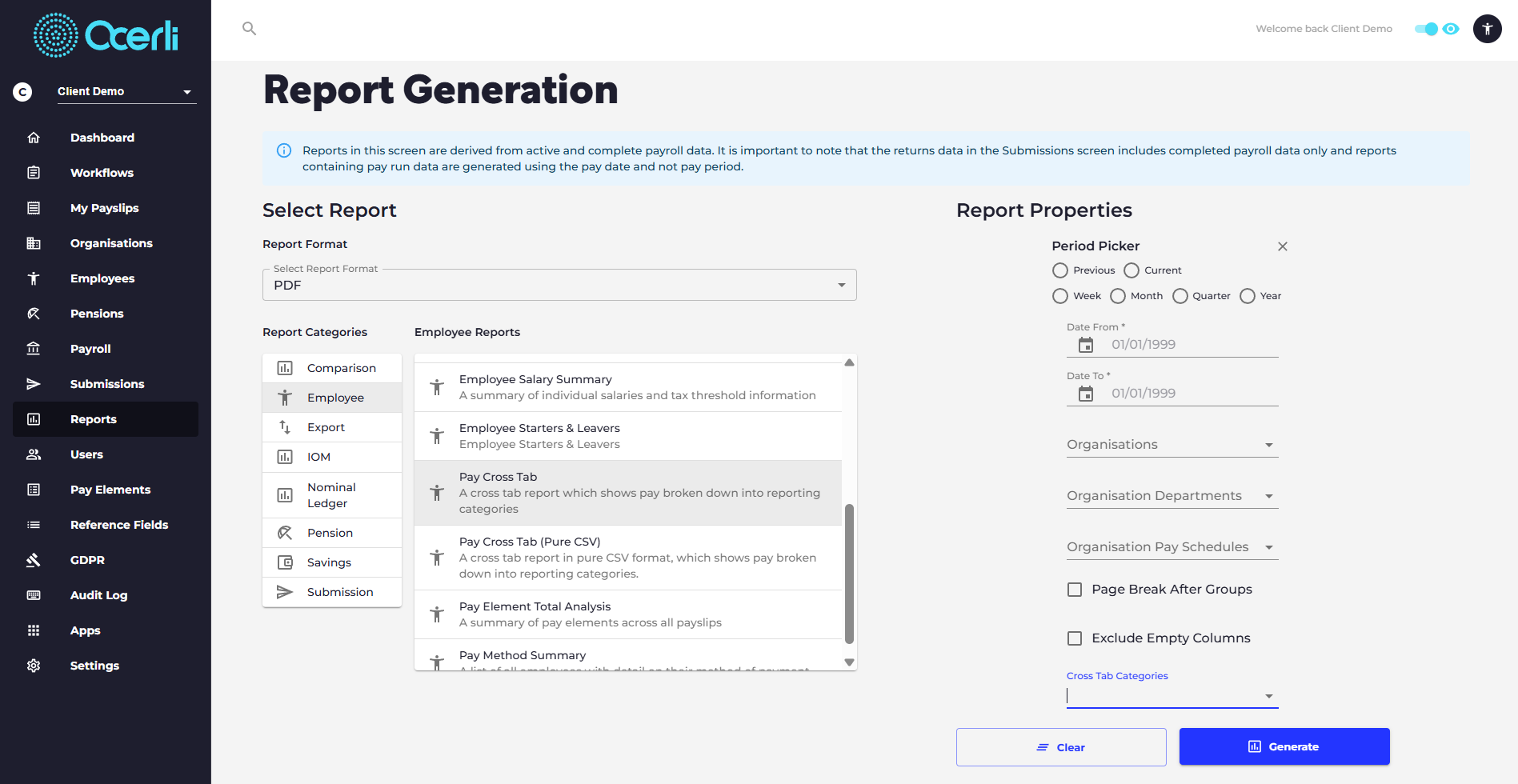Open the accessibility icon button at top right

(1487, 29)
